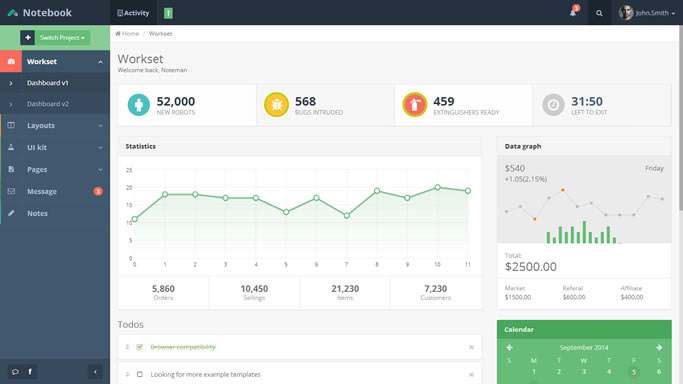Click the New Robots teal person icon
Viewport: 683px width, 384px height.
pyautogui.click(x=139, y=105)
